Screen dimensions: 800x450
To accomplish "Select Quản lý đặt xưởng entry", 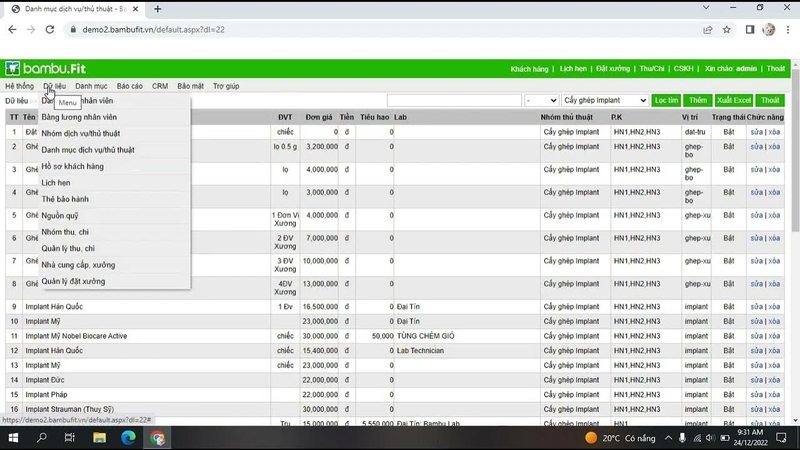I will pyautogui.click(x=73, y=281).
